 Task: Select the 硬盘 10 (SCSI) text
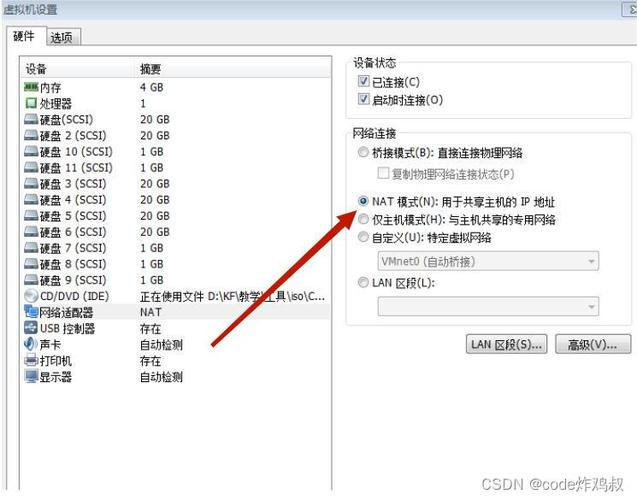pos(76,152)
